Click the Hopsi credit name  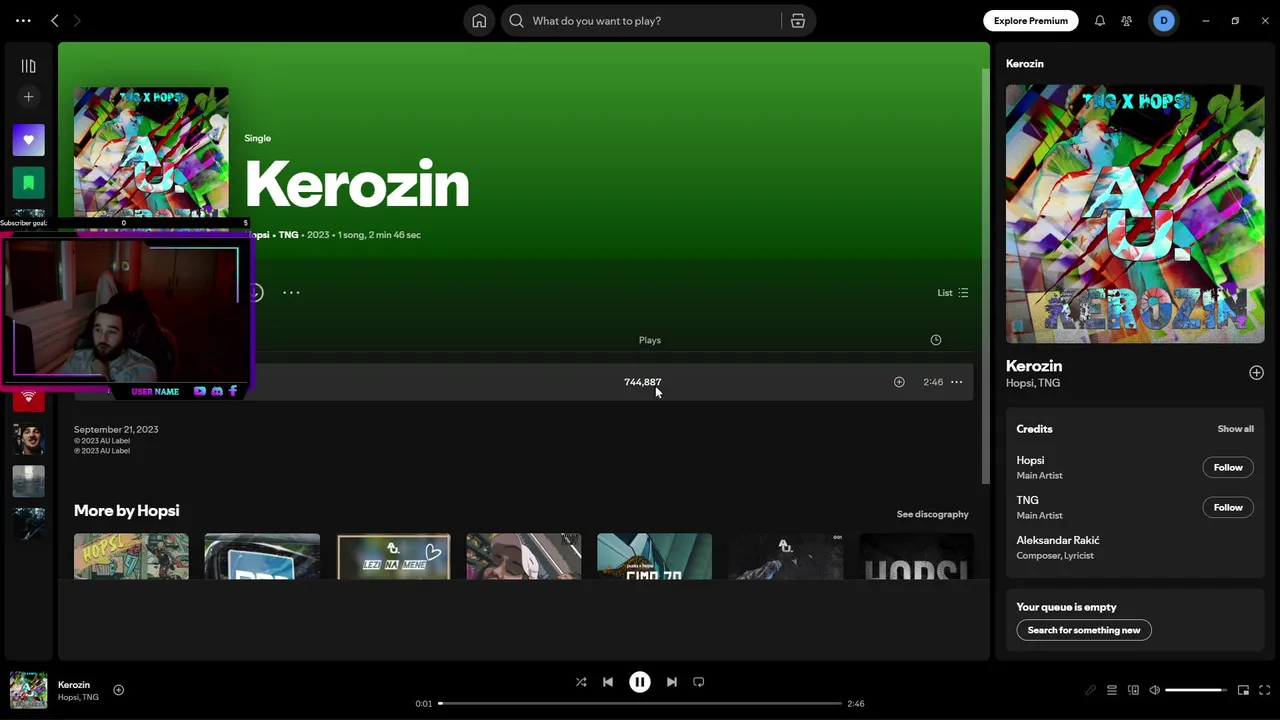[1030, 461]
